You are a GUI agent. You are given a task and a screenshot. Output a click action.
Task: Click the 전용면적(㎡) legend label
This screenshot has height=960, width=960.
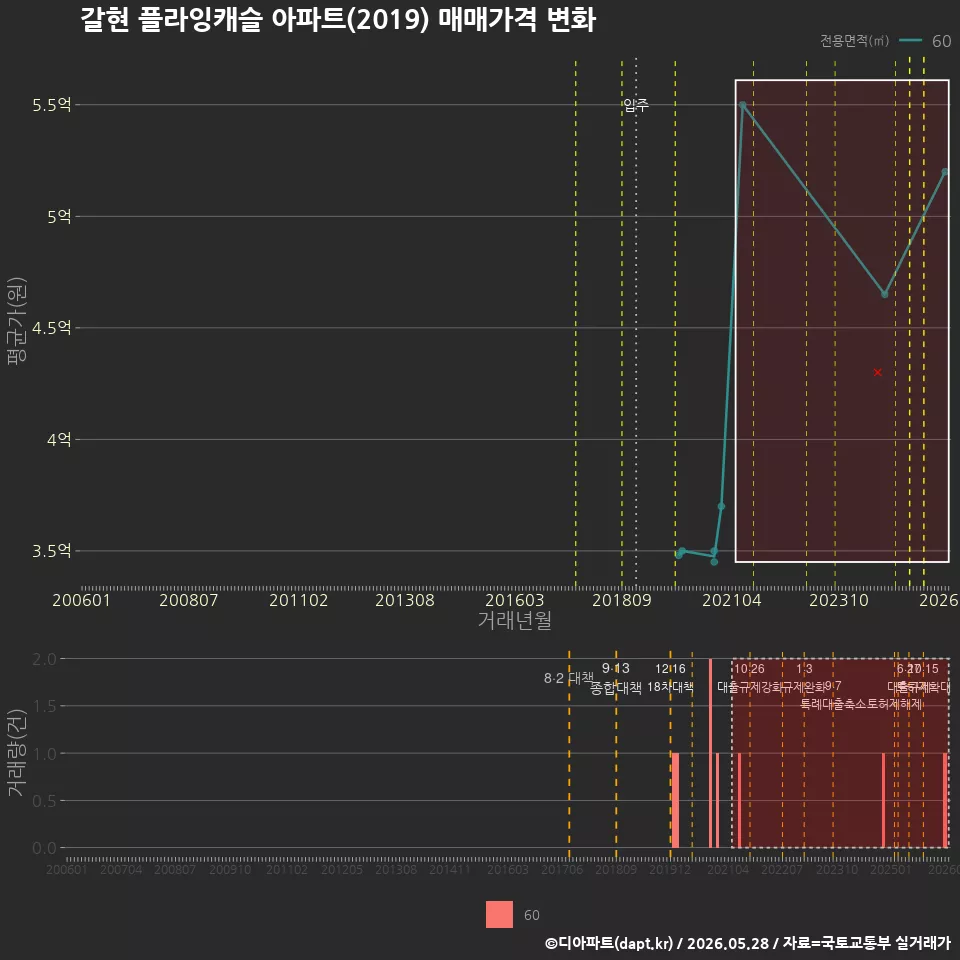(854, 40)
